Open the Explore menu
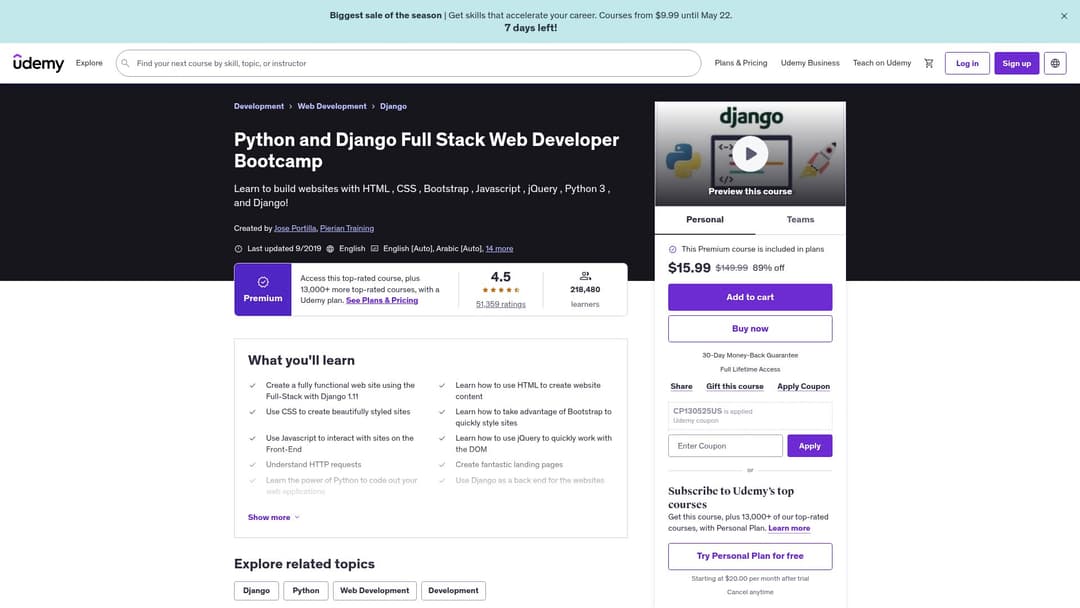Image resolution: width=1080 pixels, height=608 pixels. (x=89, y=63)
